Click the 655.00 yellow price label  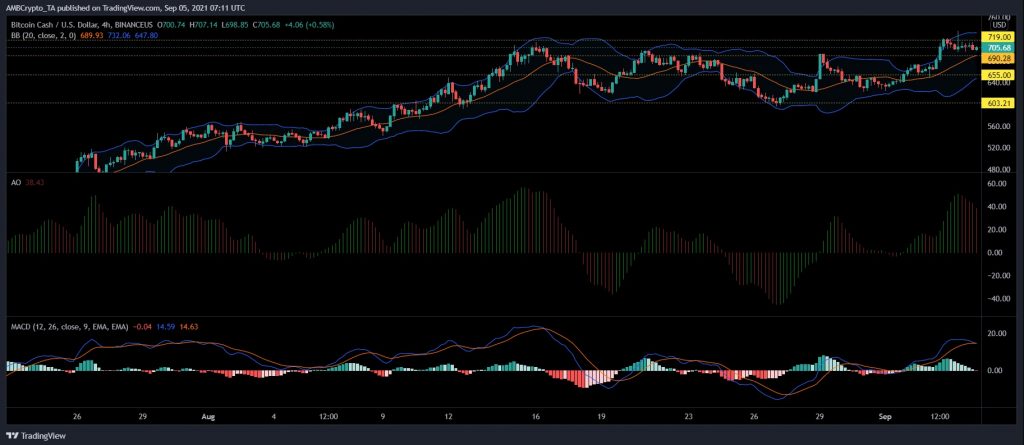coord(999,74)
